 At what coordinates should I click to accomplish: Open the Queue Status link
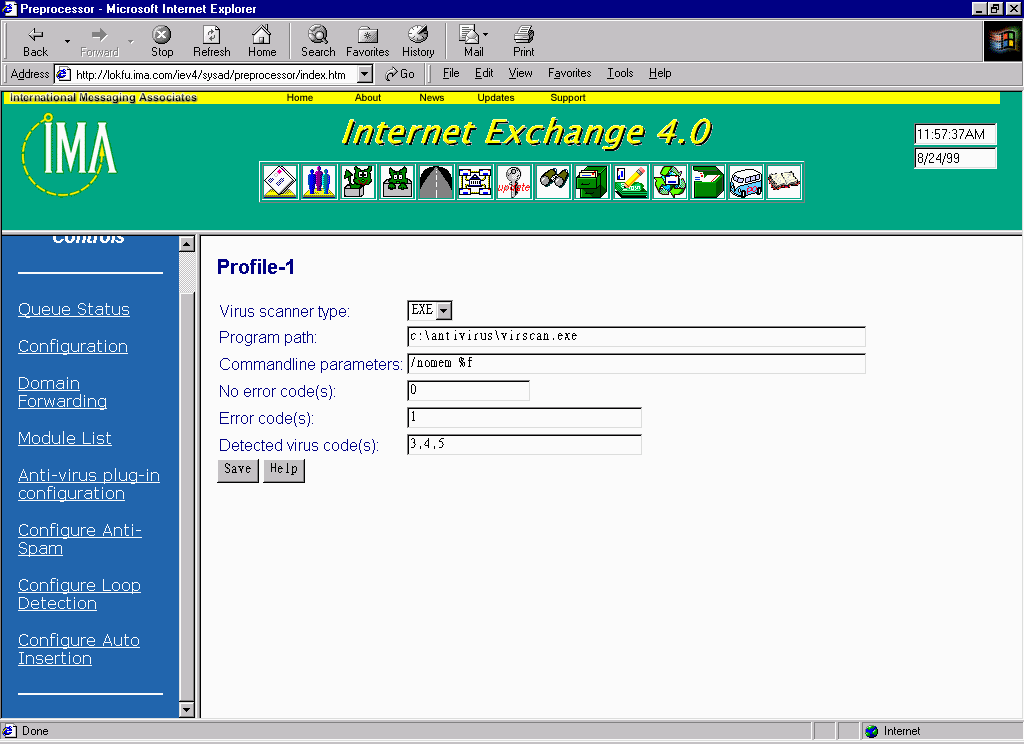pos(74,310)
